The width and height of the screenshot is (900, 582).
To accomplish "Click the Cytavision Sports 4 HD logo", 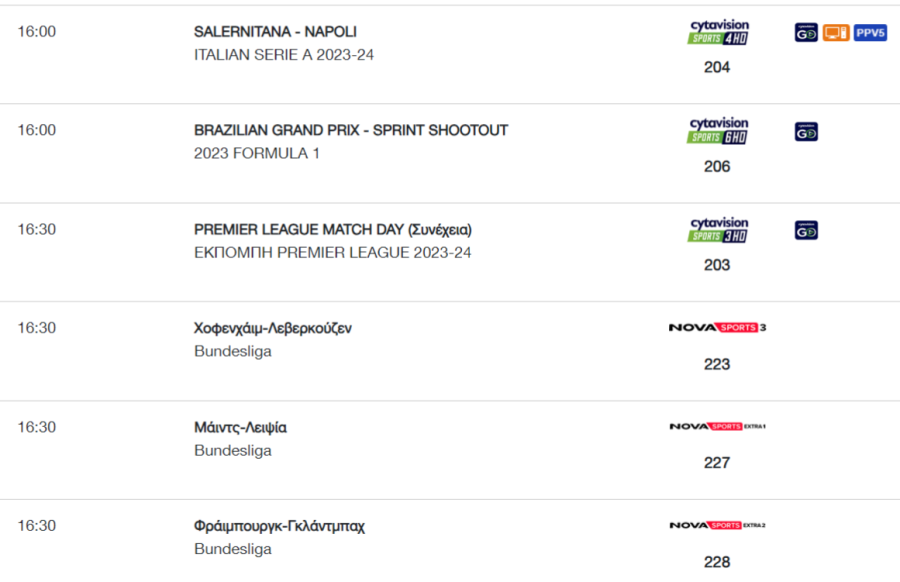I will tap(718, 32).
